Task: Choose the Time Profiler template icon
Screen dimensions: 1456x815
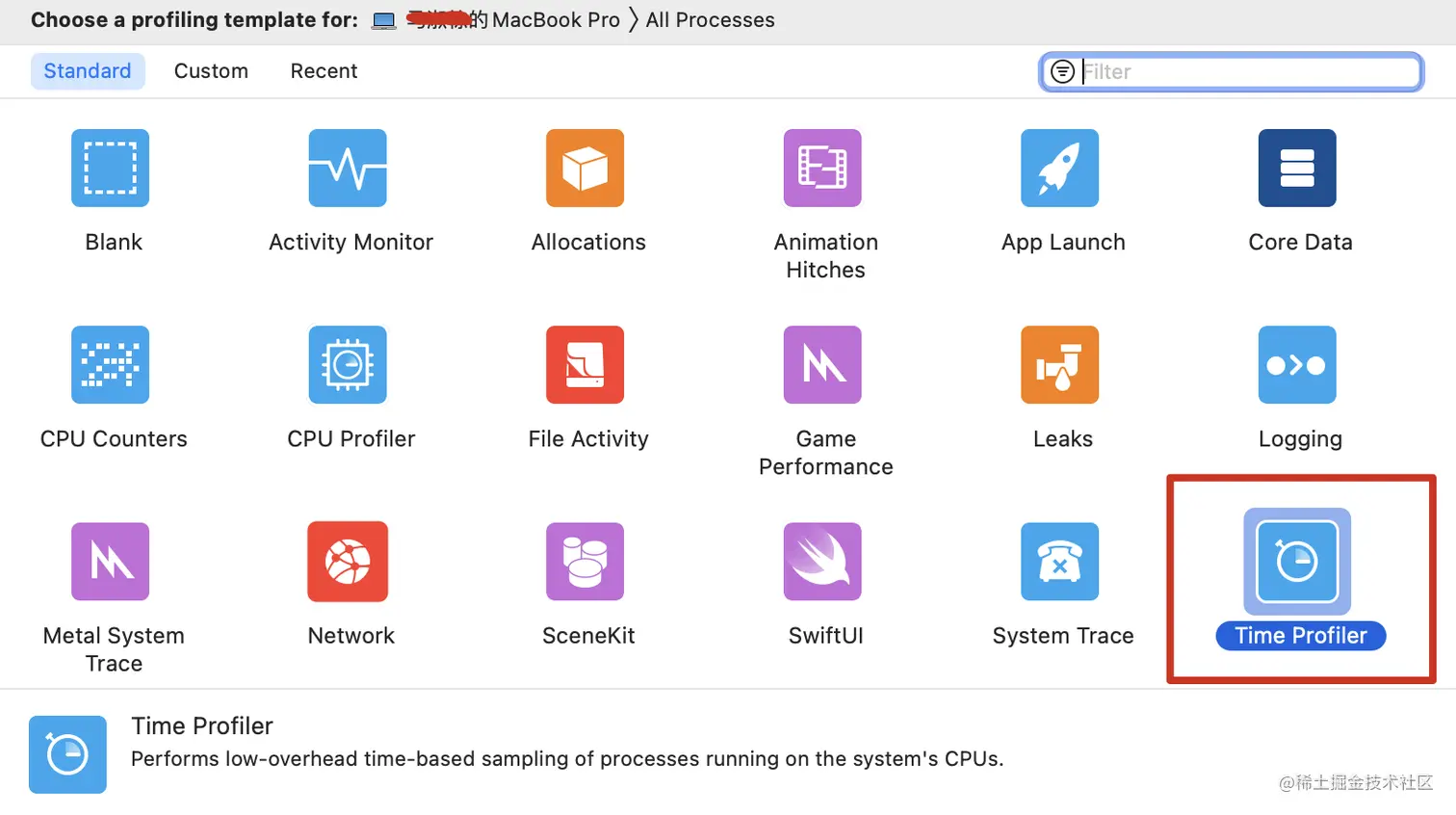Action: tap(1297, 561)
